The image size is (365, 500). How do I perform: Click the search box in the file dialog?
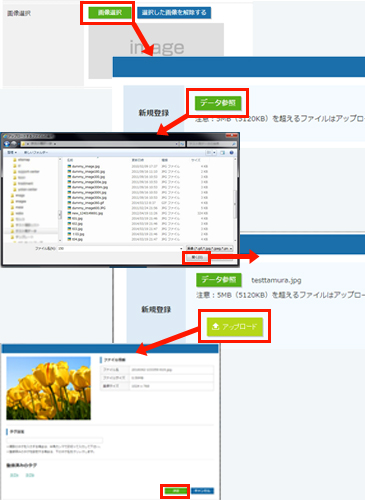click(211, 144)
